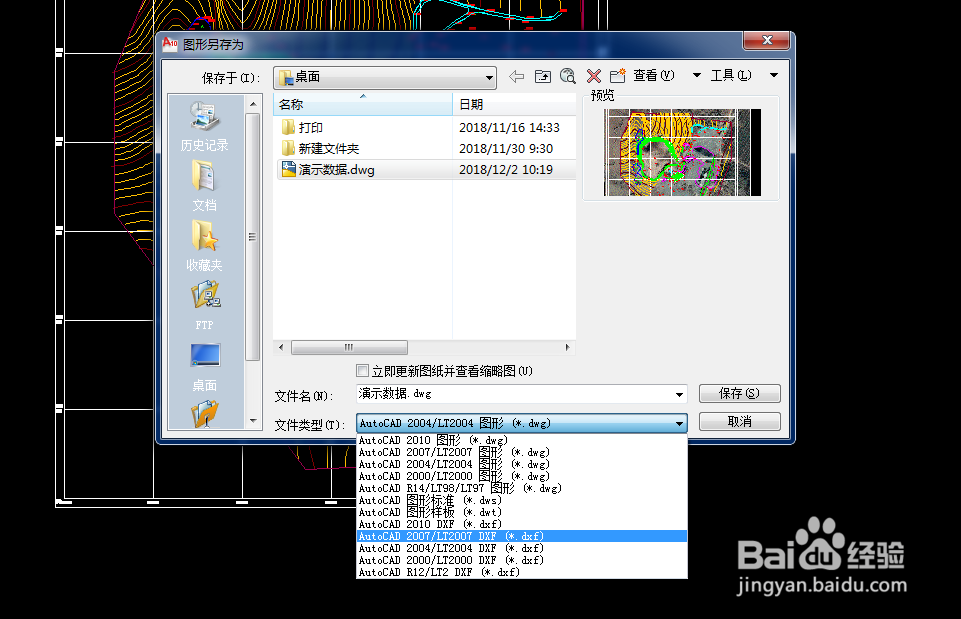Choose AutoCAD 2010 DXF option
Viewport: 961px width, 619px height.
(x=522, y=524)
